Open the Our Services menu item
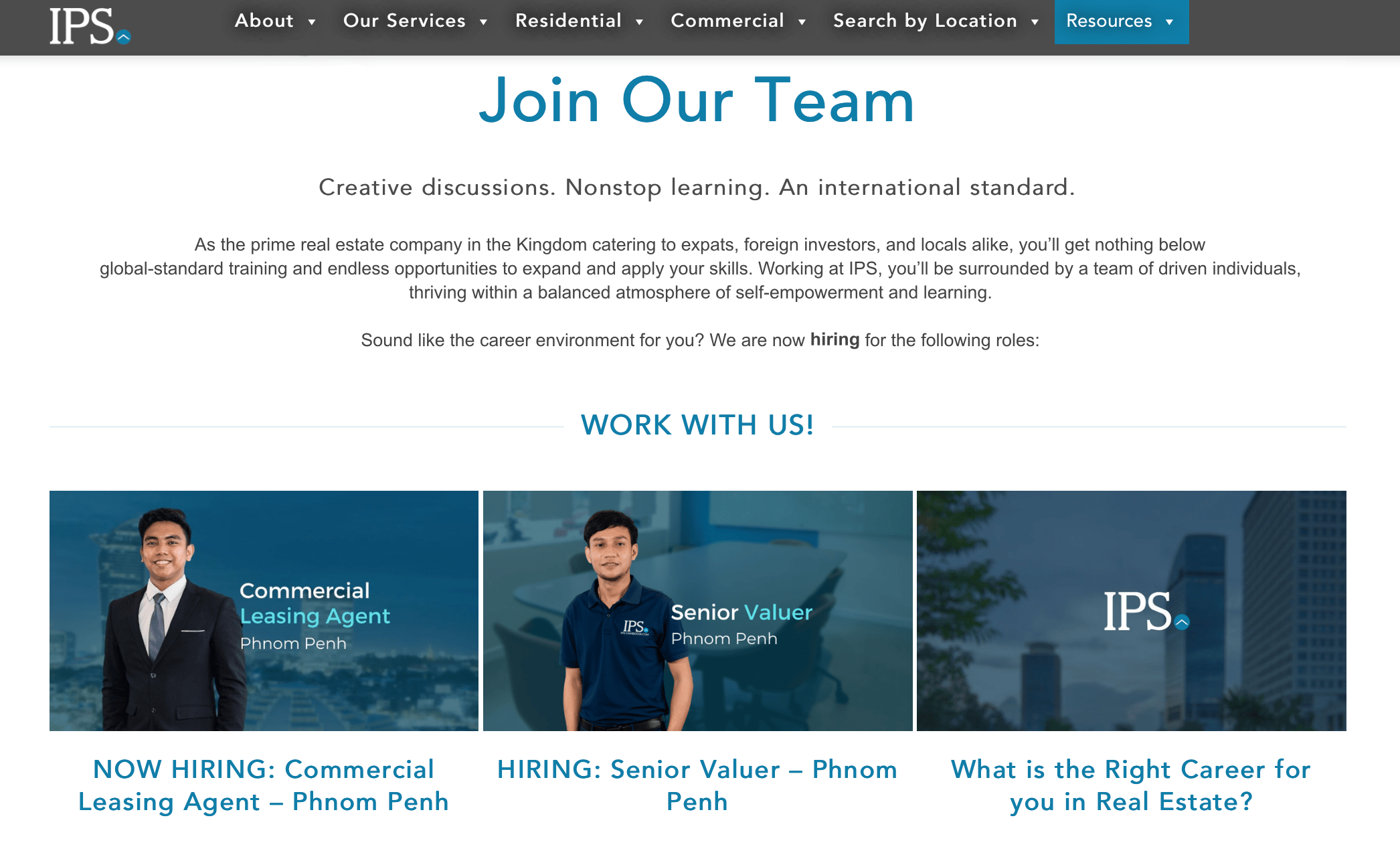 [x=404, y=21]
